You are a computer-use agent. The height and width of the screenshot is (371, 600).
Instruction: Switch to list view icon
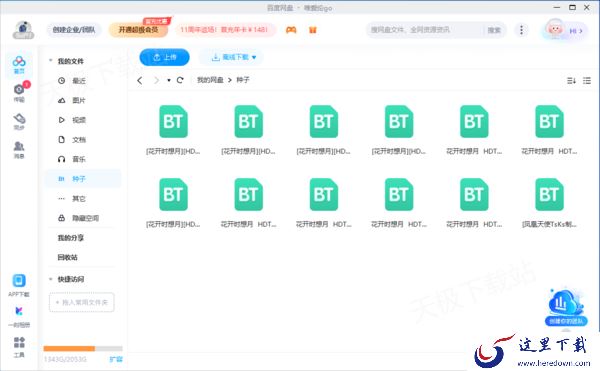point(587,81)
